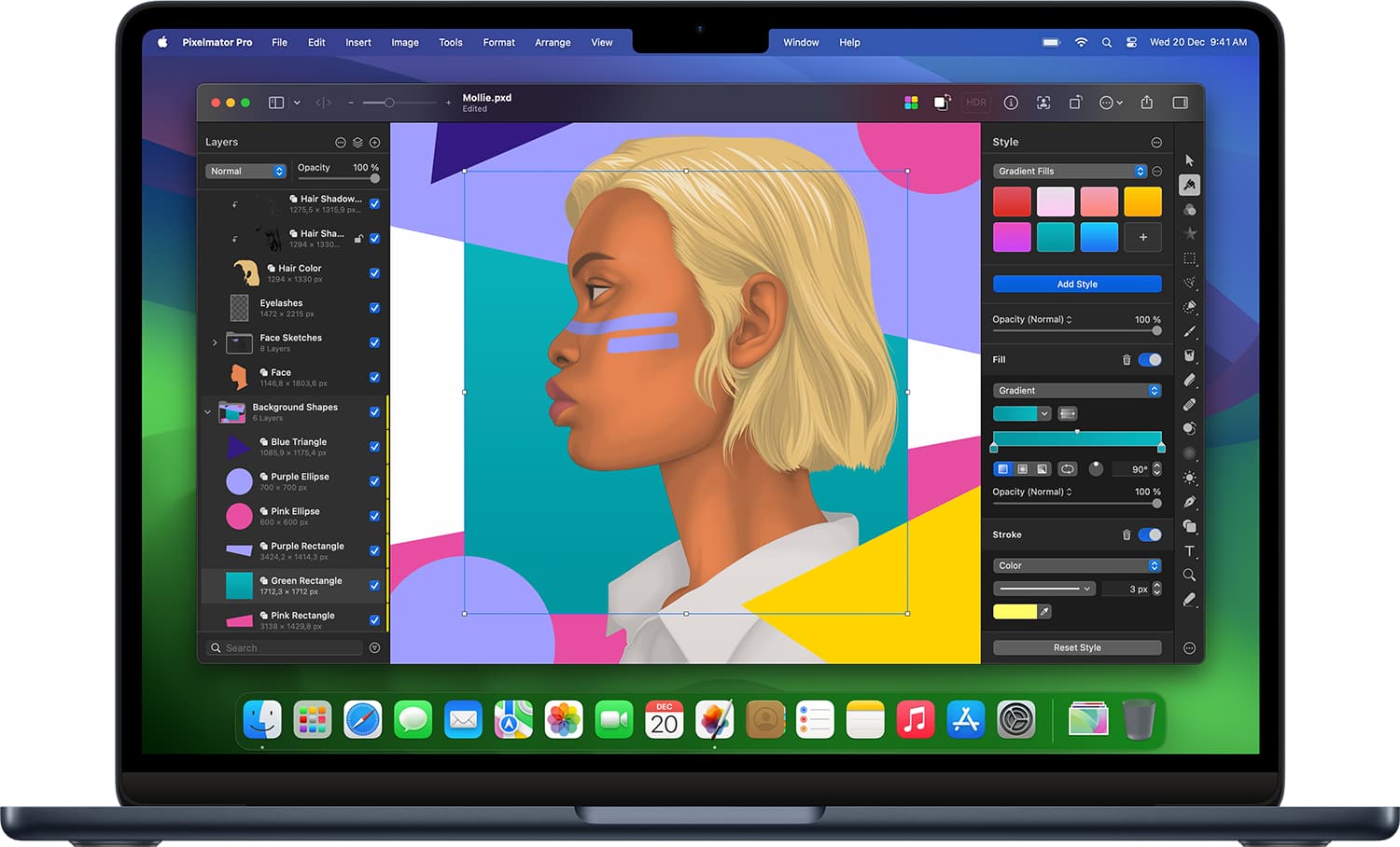
Task: Delete the Stroke with trash icon
Action: coord(1127,535)
